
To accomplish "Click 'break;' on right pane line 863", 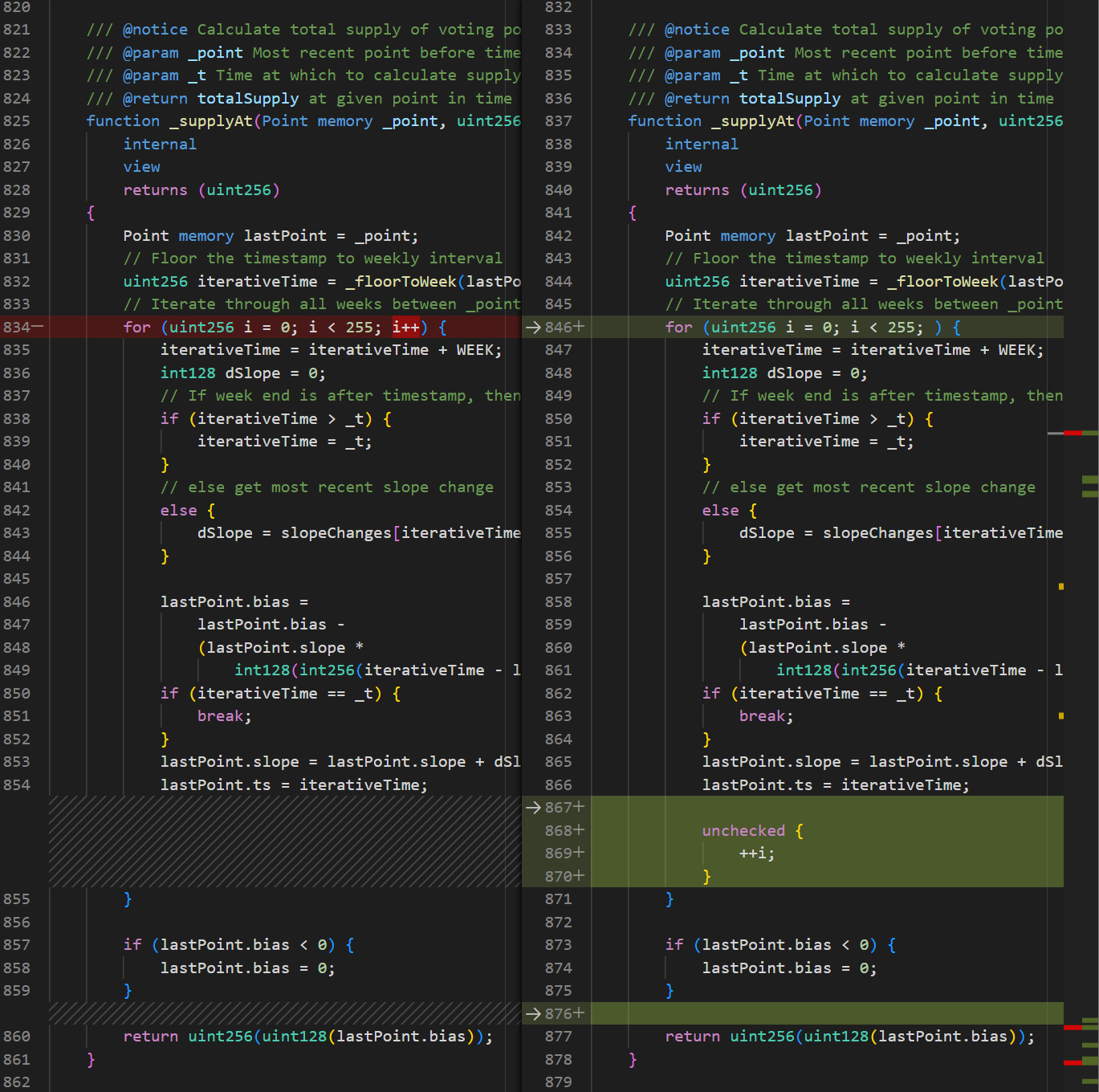I will click(767, 715).
